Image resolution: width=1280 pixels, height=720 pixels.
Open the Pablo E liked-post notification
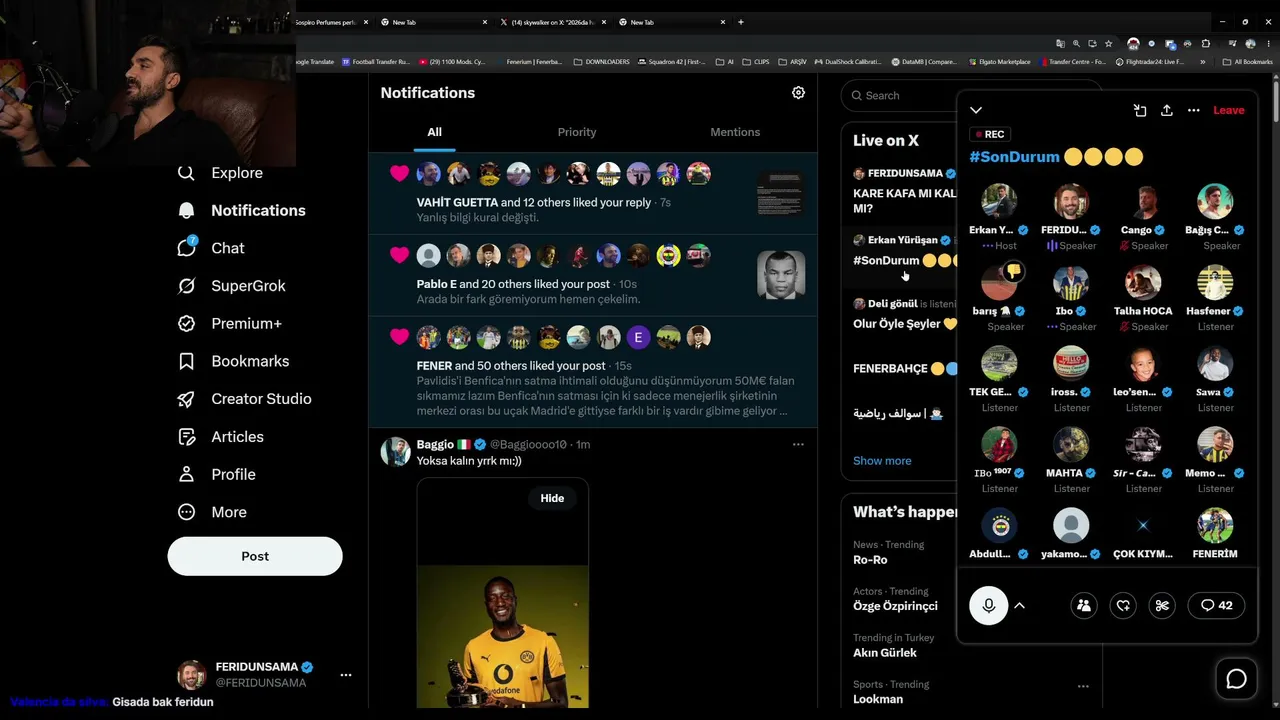(593, 276)
